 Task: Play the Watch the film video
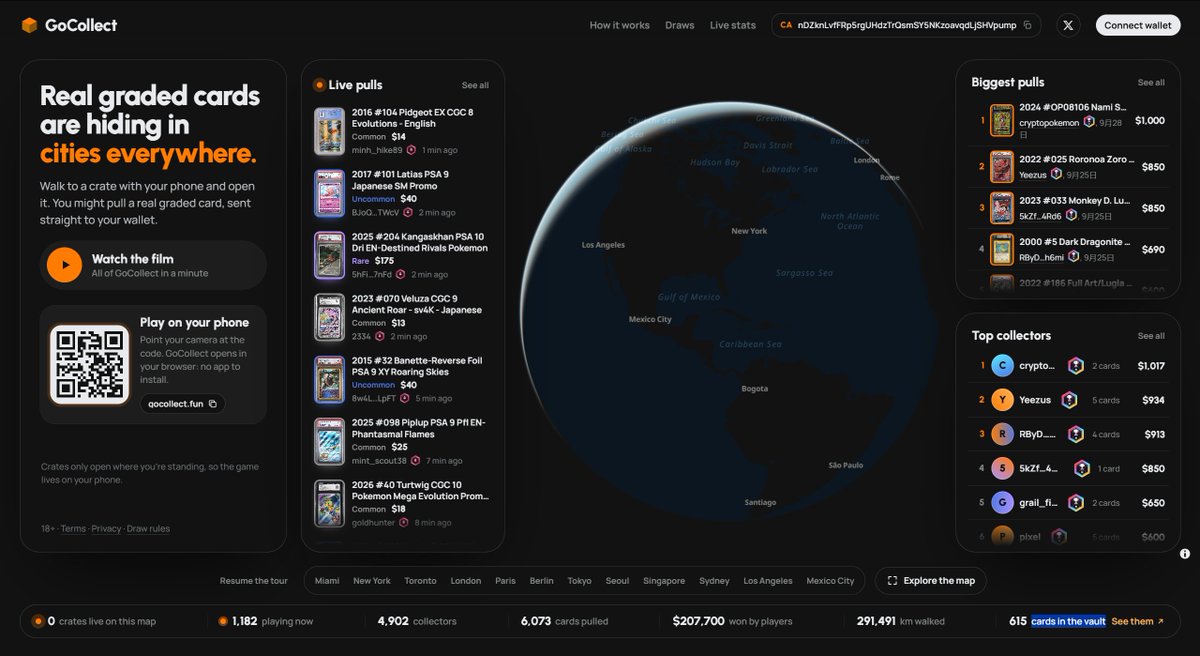tap(64, 265)
